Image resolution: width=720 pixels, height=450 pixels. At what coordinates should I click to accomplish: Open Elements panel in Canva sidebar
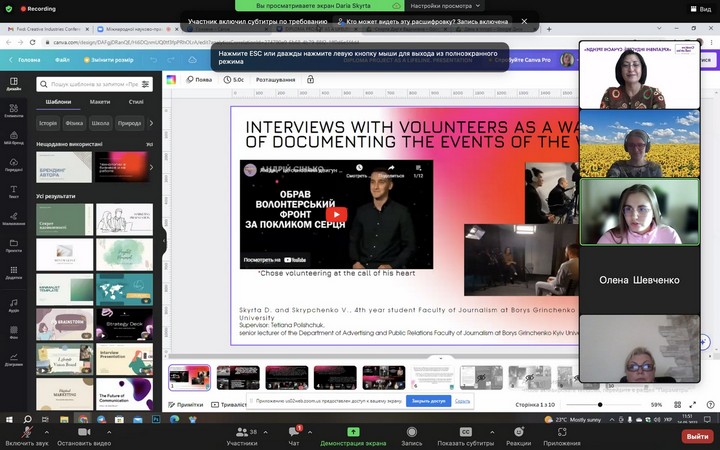tap(14, 111)
